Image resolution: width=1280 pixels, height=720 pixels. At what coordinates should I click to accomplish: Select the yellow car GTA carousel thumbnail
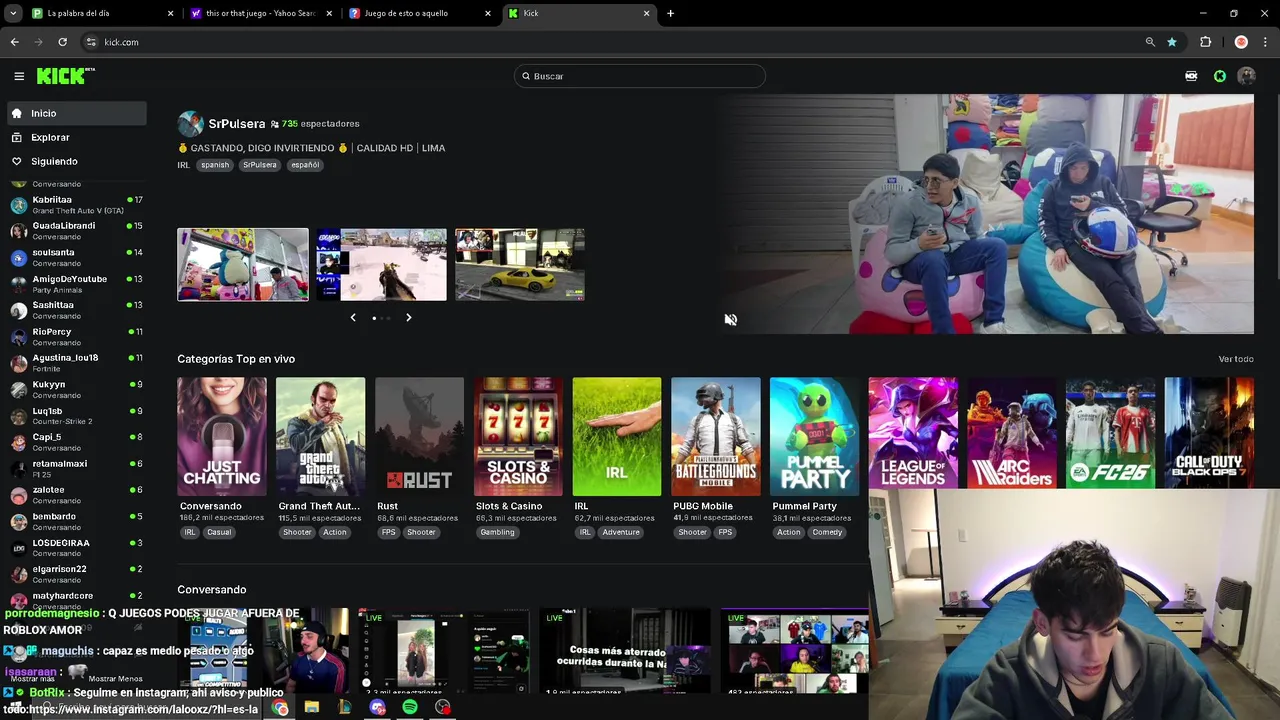pos(520,264)
